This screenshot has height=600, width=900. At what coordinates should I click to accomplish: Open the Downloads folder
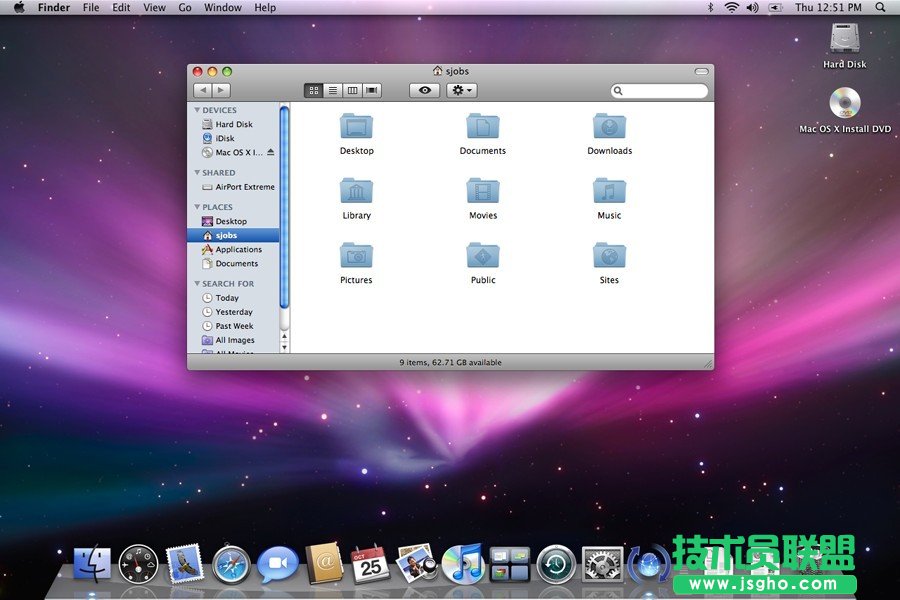pos(609,128)
